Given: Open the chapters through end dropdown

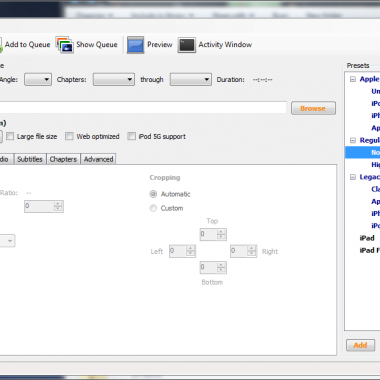Looking at the screenshot, I should tap(191, 80).
